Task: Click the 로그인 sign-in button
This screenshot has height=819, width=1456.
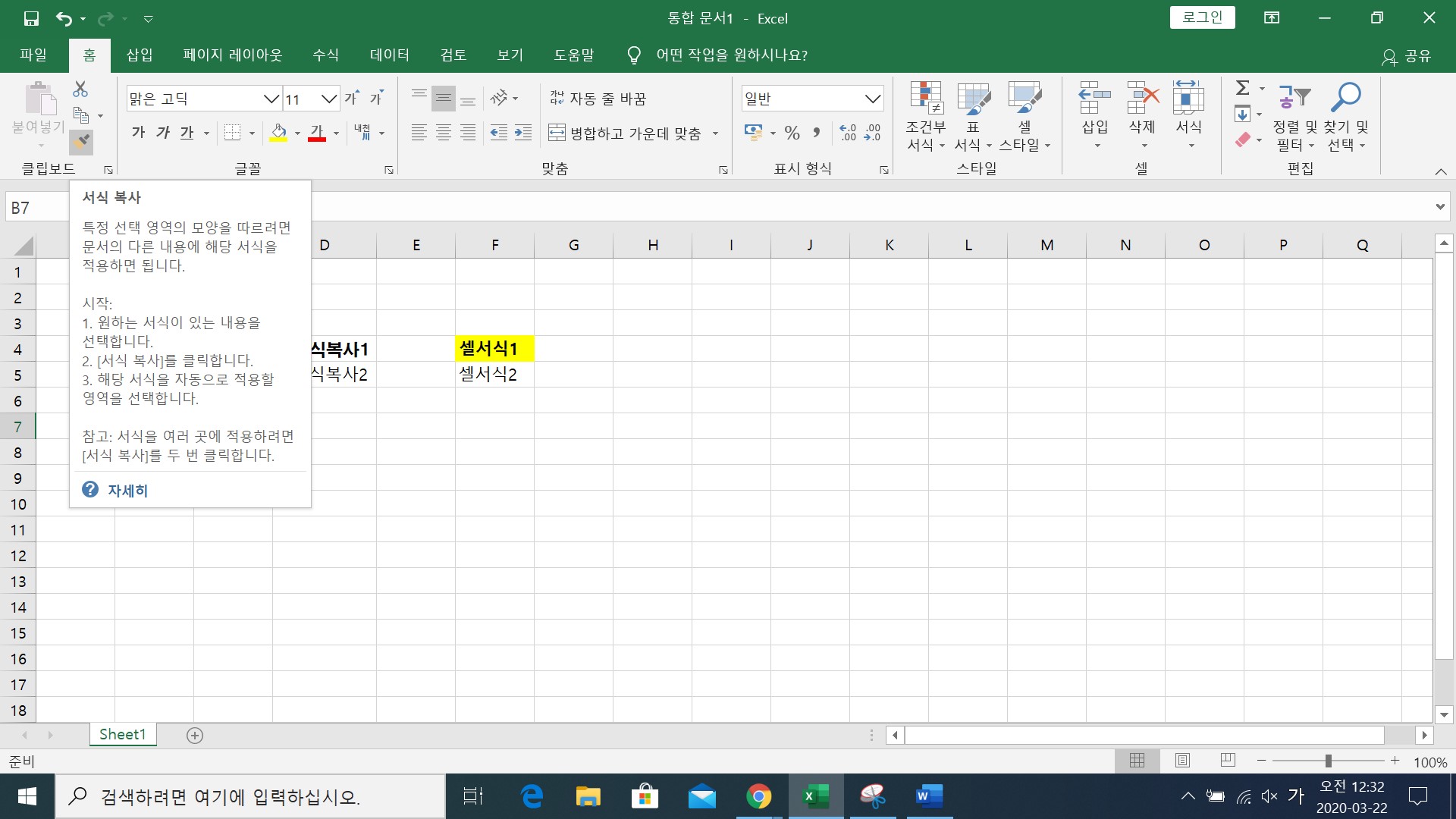Action: tap(1203, 17)
